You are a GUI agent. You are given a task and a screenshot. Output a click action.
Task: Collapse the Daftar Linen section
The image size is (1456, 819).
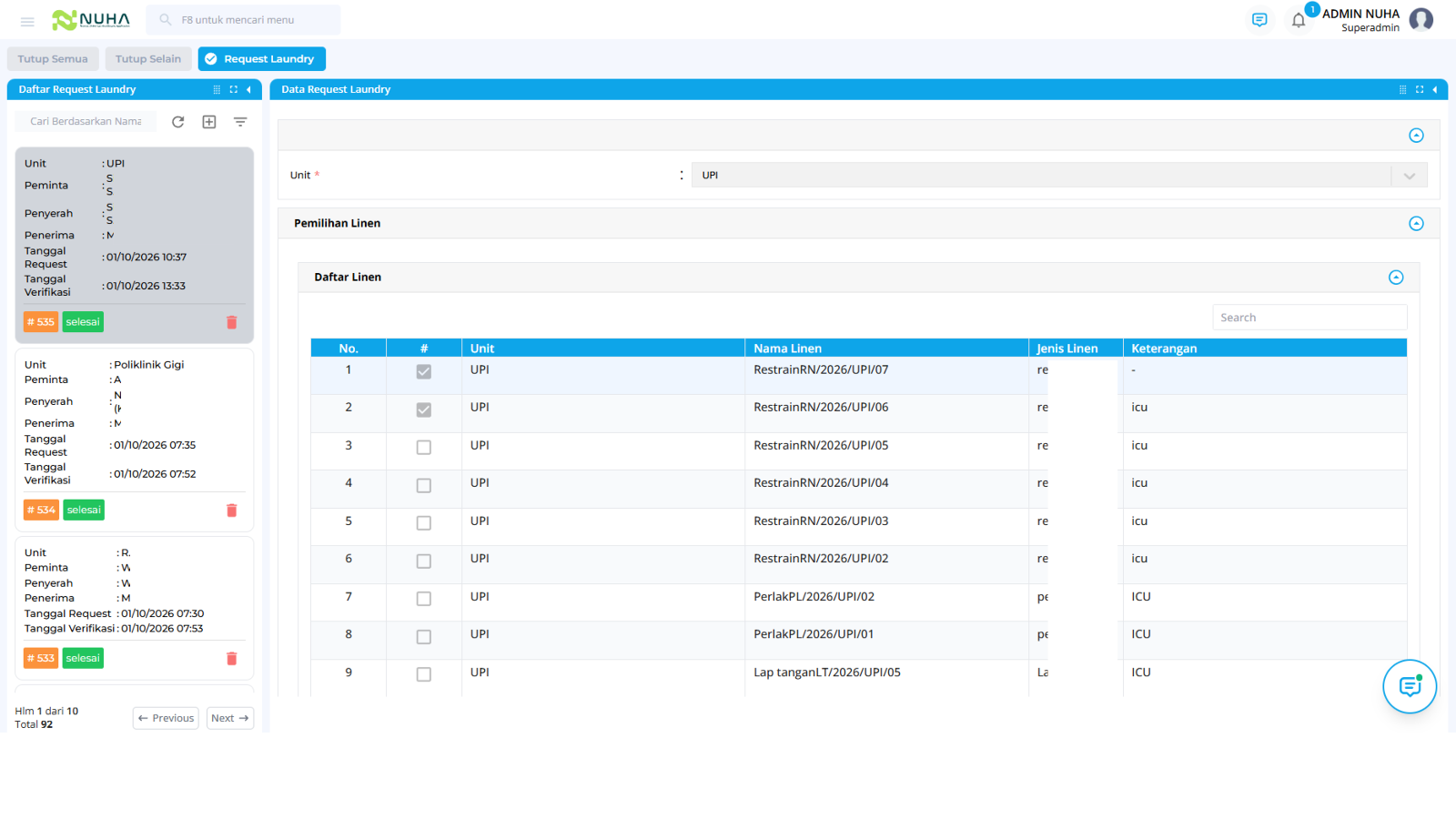pyautogui.click(x=1396, y=278)
